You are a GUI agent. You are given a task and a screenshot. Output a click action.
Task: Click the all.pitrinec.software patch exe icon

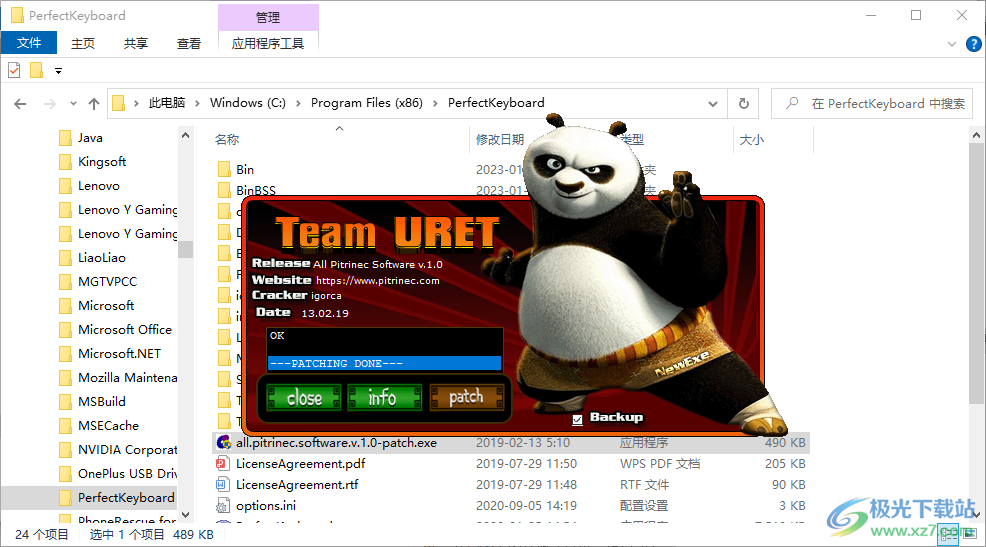tap(223, 443)
